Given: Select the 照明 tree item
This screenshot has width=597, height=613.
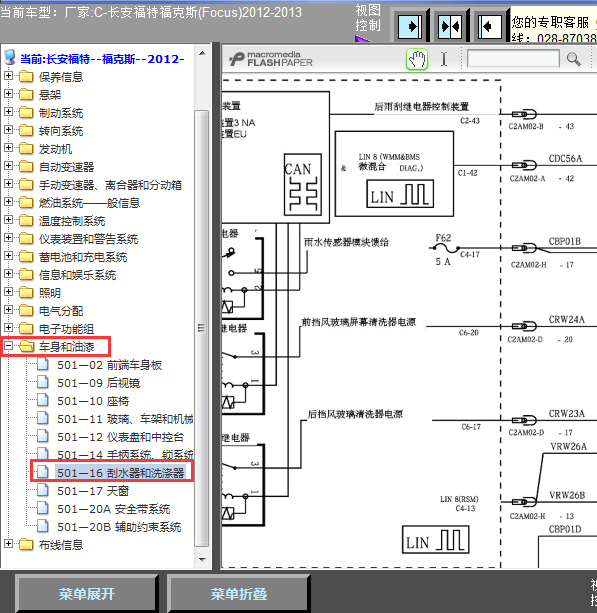Looking at the screenshot, I should [x=50, y=293].
